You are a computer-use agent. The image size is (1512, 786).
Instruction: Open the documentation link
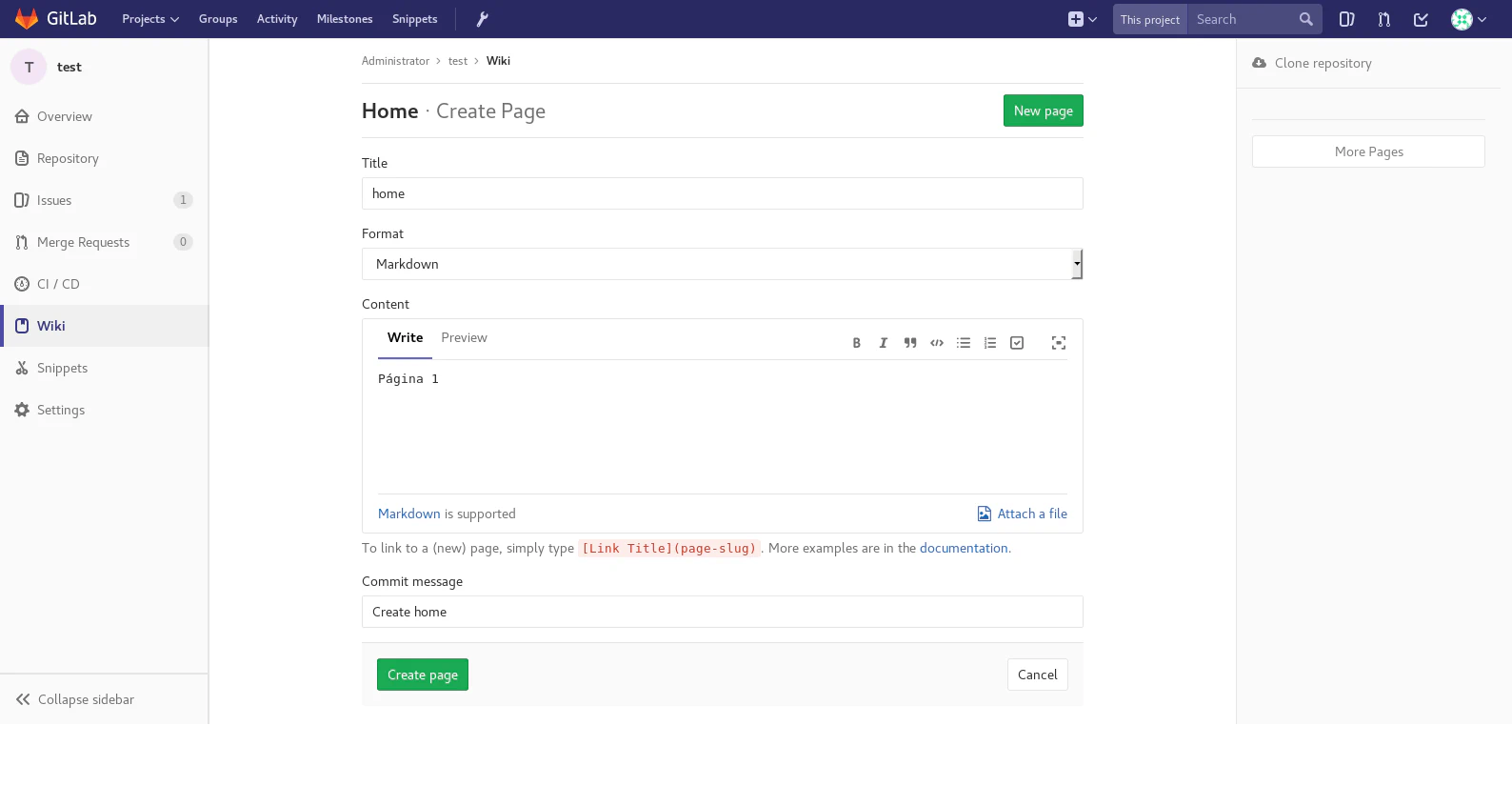(x=963, y=548)
